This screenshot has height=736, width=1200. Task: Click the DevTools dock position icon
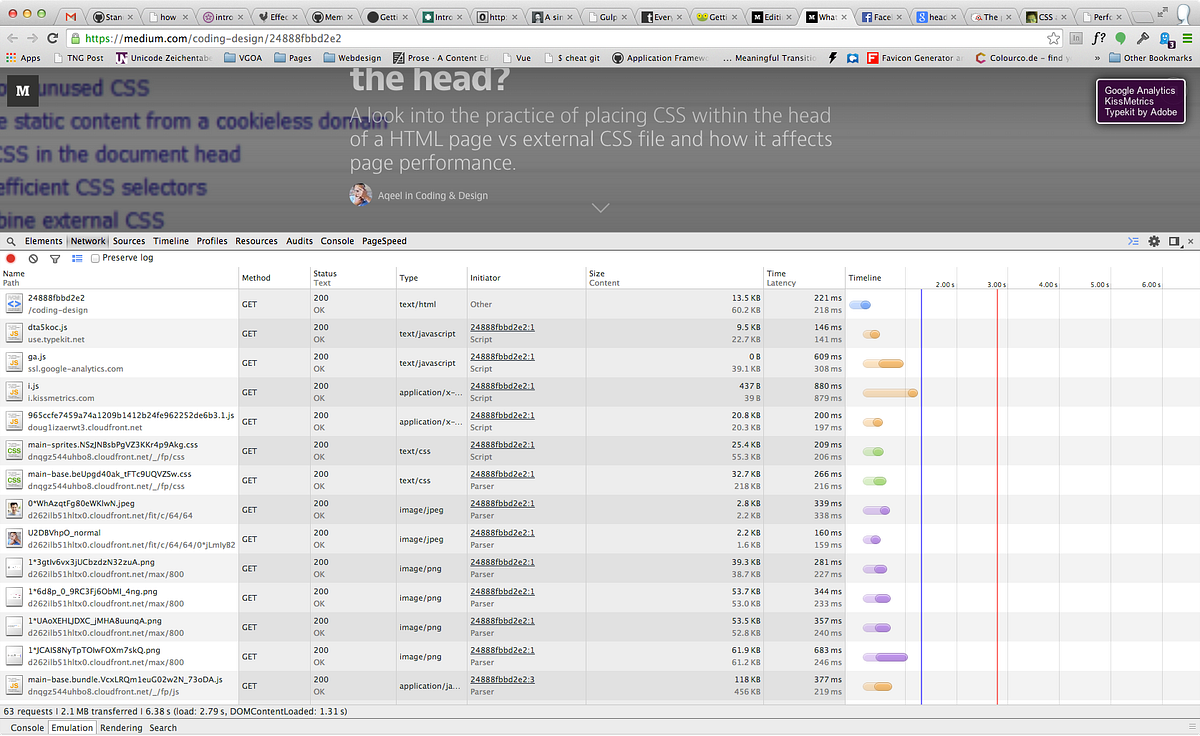pos(1173,241)
